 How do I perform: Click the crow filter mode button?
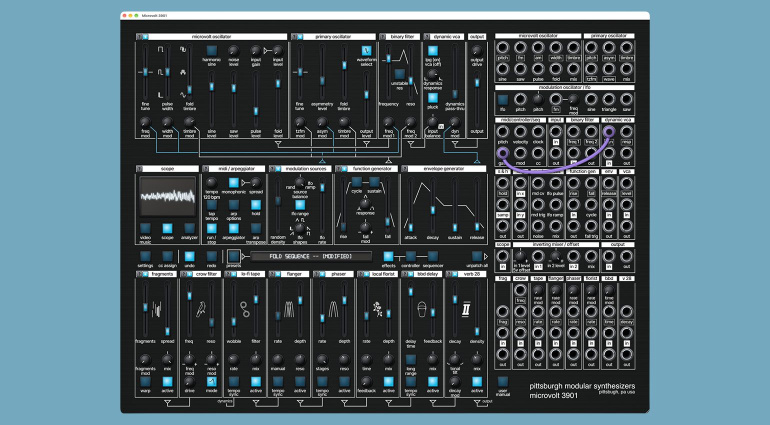pyautogui.click(x=212, y=381)
